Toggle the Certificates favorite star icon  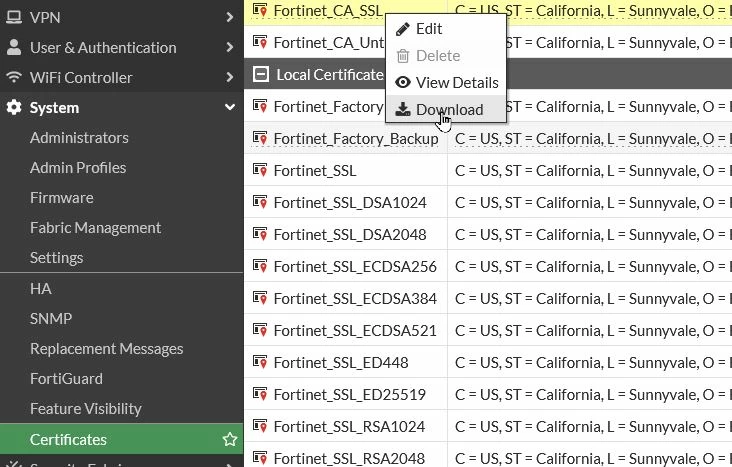pyautogui.click(x=230, y=439)
